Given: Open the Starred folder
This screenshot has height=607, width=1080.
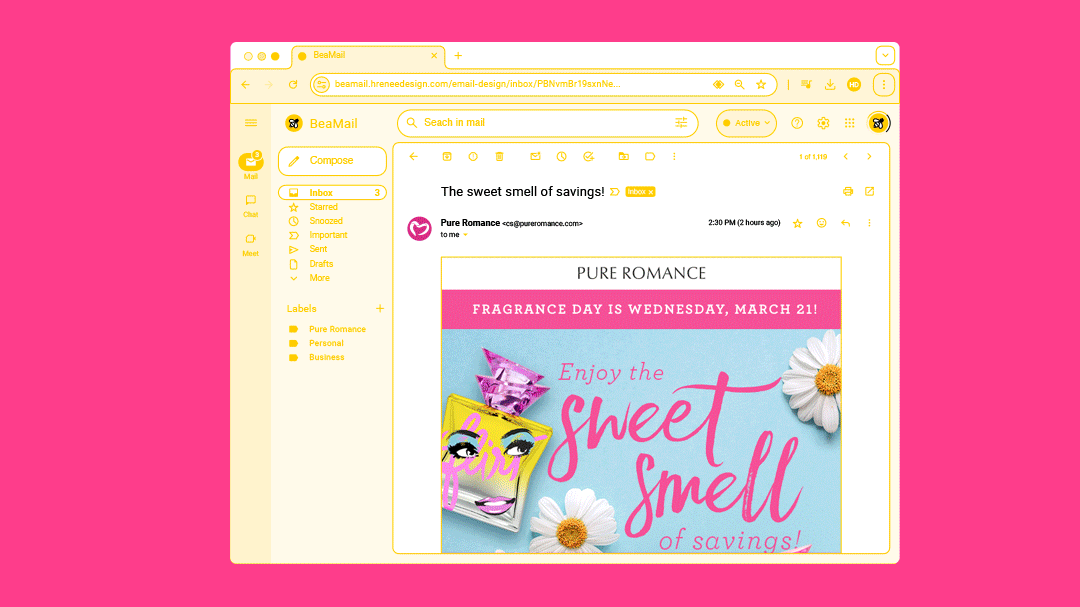Looking at the screenshot, I should 323,207.
